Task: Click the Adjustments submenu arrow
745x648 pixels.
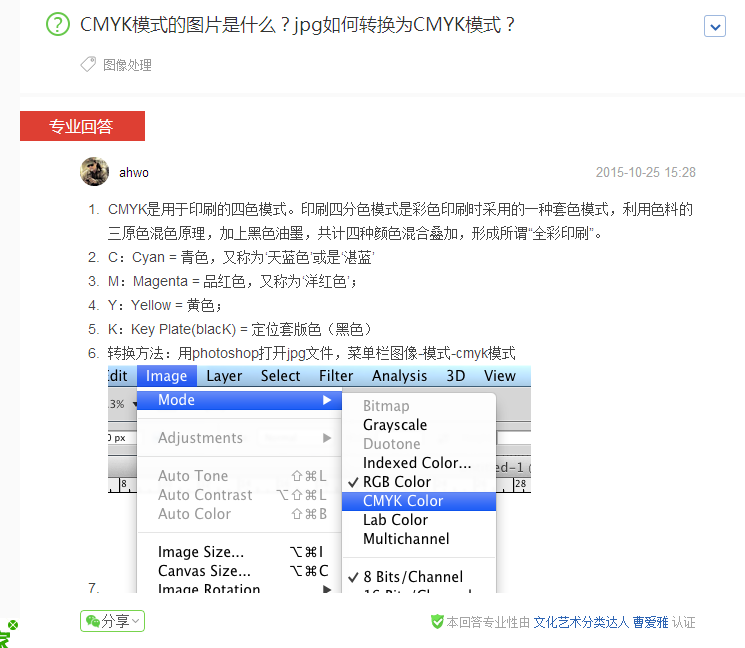Action: [327, 438]
